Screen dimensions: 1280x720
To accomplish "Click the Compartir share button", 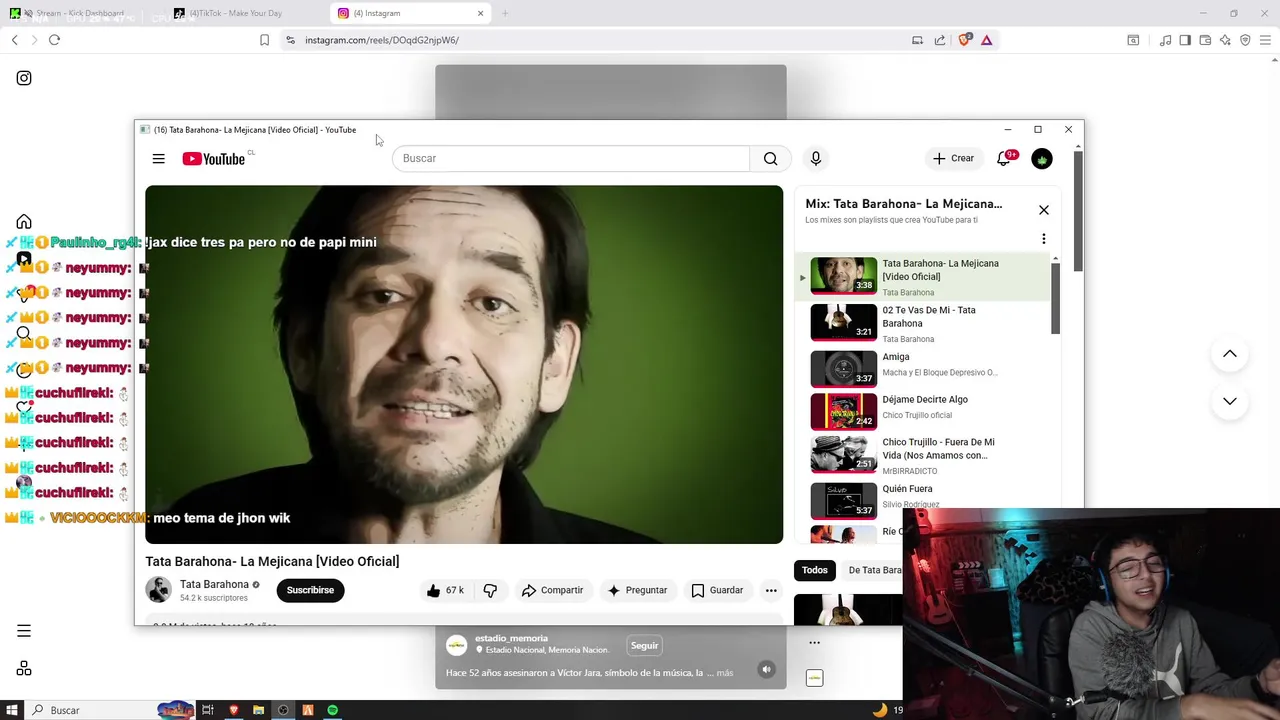I will 552,590.
